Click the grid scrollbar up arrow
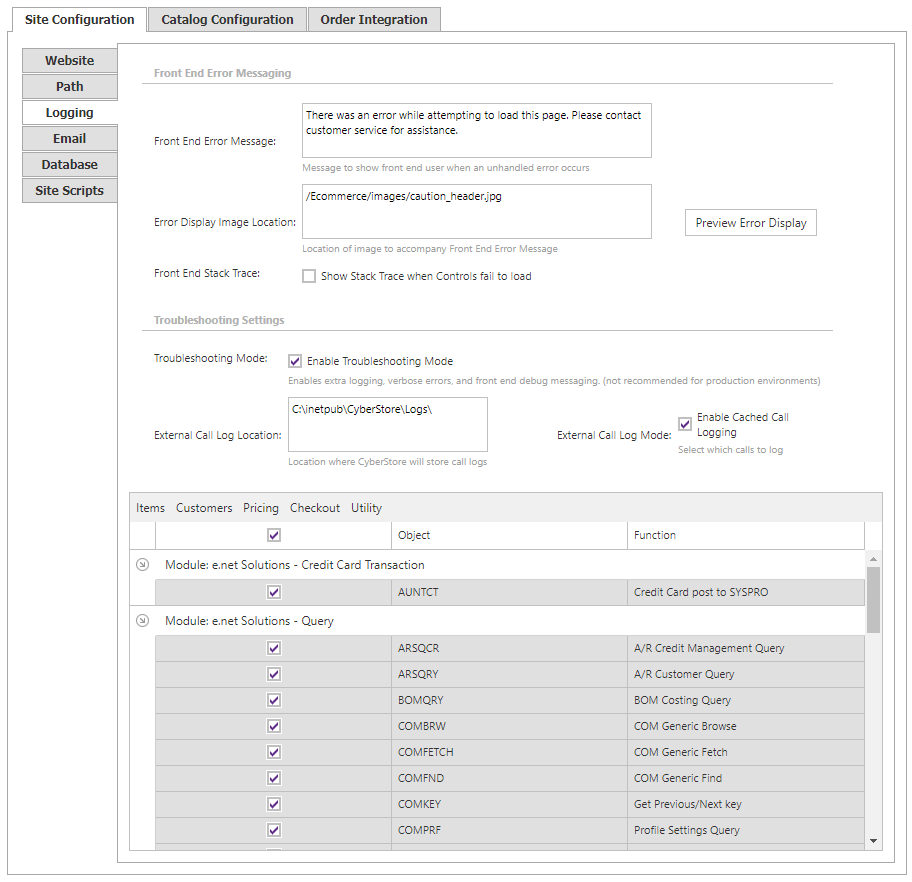The height and width of the screenshot is (882, 912). tap(873, 559)
